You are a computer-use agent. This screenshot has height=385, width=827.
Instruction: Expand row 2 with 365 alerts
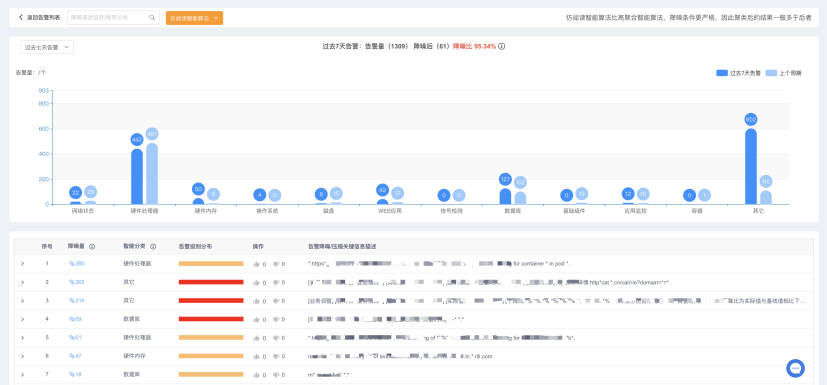coord(22,282)
